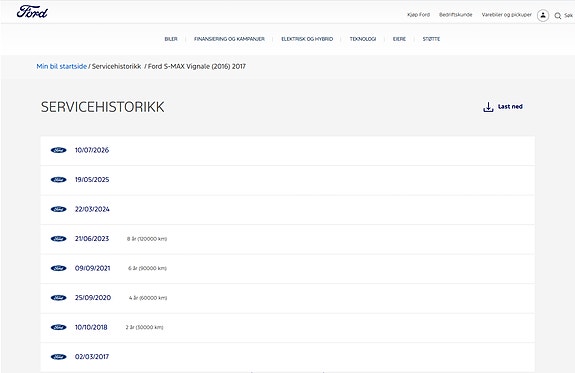Click Servicehistorikk in the breadcrumb
The height and width of the screenshot is (373, 575).
point(116,66)
